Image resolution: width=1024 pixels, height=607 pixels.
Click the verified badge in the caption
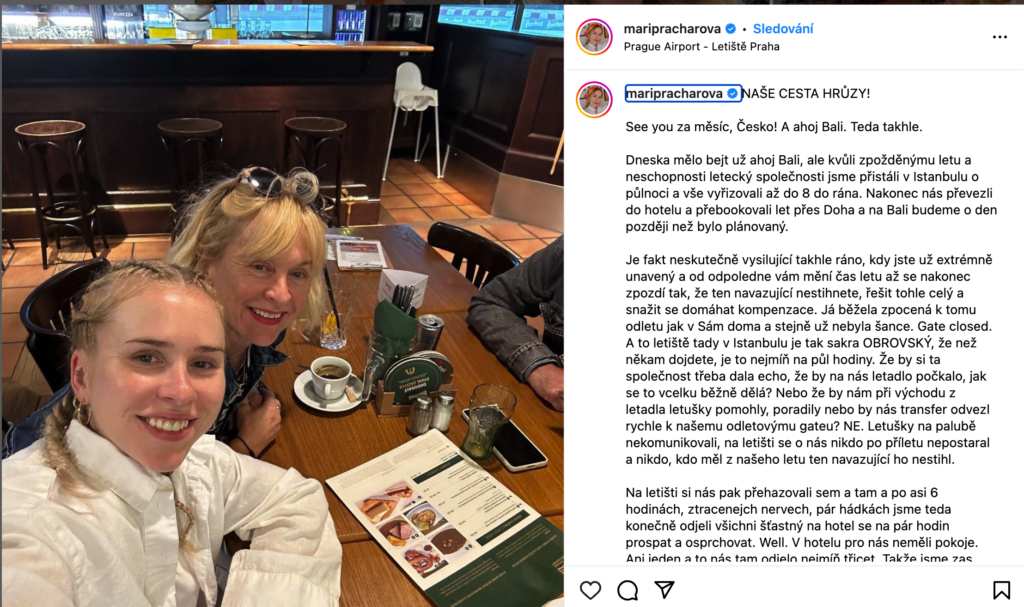[x=733, y=93]
